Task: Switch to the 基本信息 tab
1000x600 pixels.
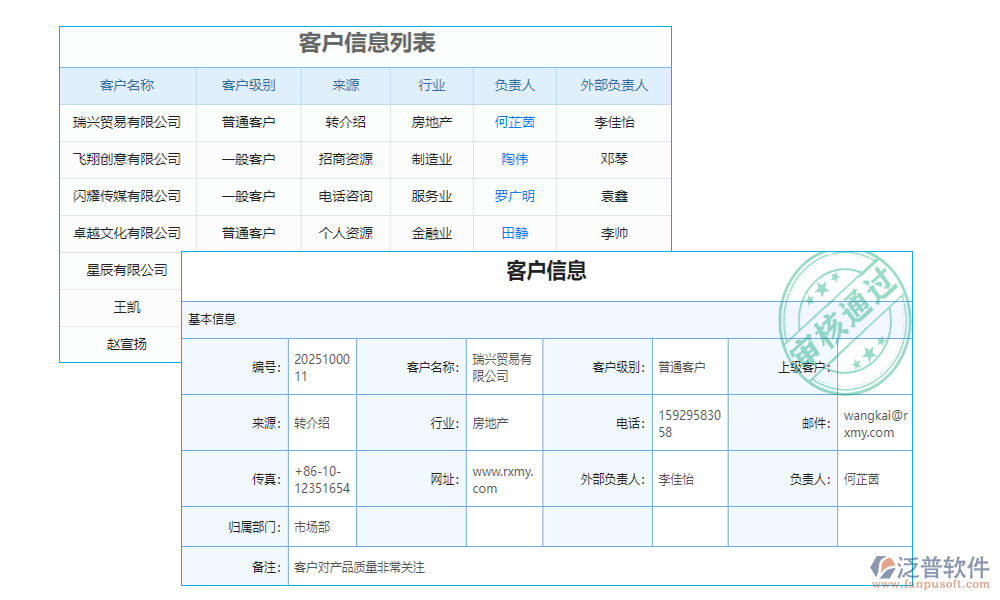Action: (x=212, y=320)
